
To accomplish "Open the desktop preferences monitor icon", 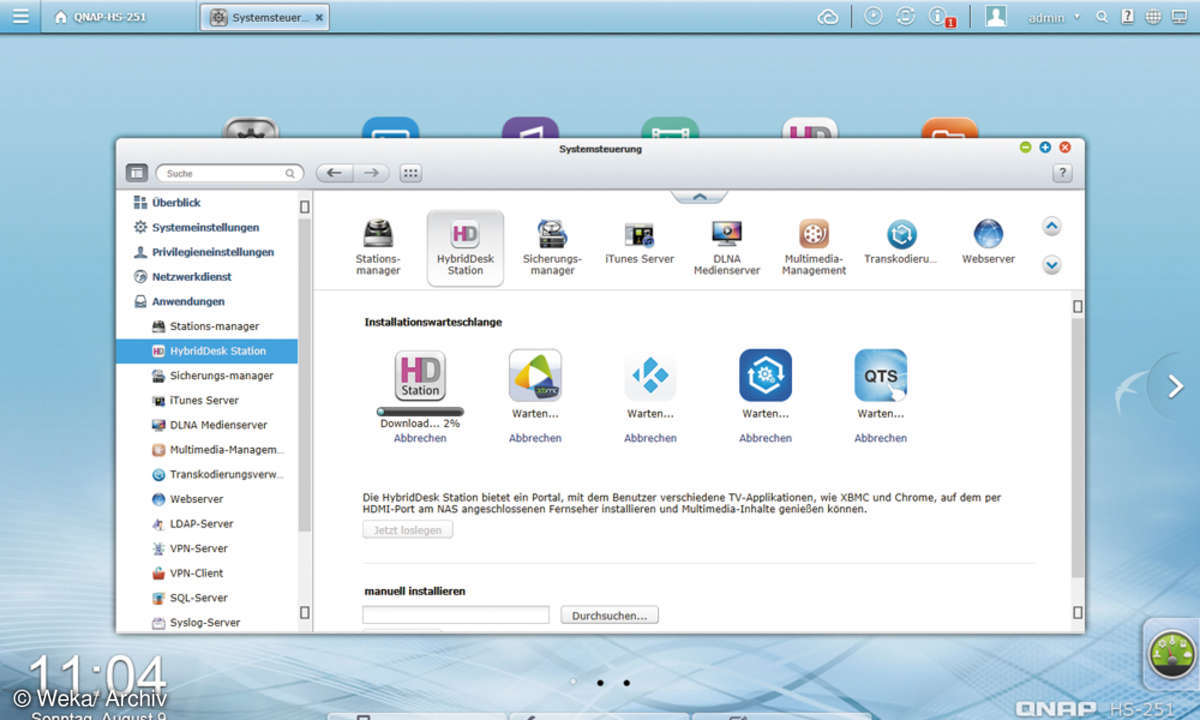I will tap(1180, 17).
